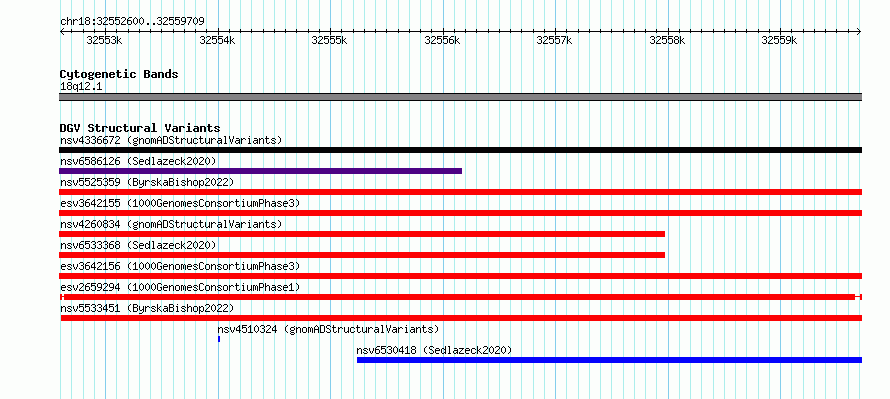Click the DGV Structural Variants track title
The height and width of the screenshot is (399, 890).
click(x=140, y=128)
